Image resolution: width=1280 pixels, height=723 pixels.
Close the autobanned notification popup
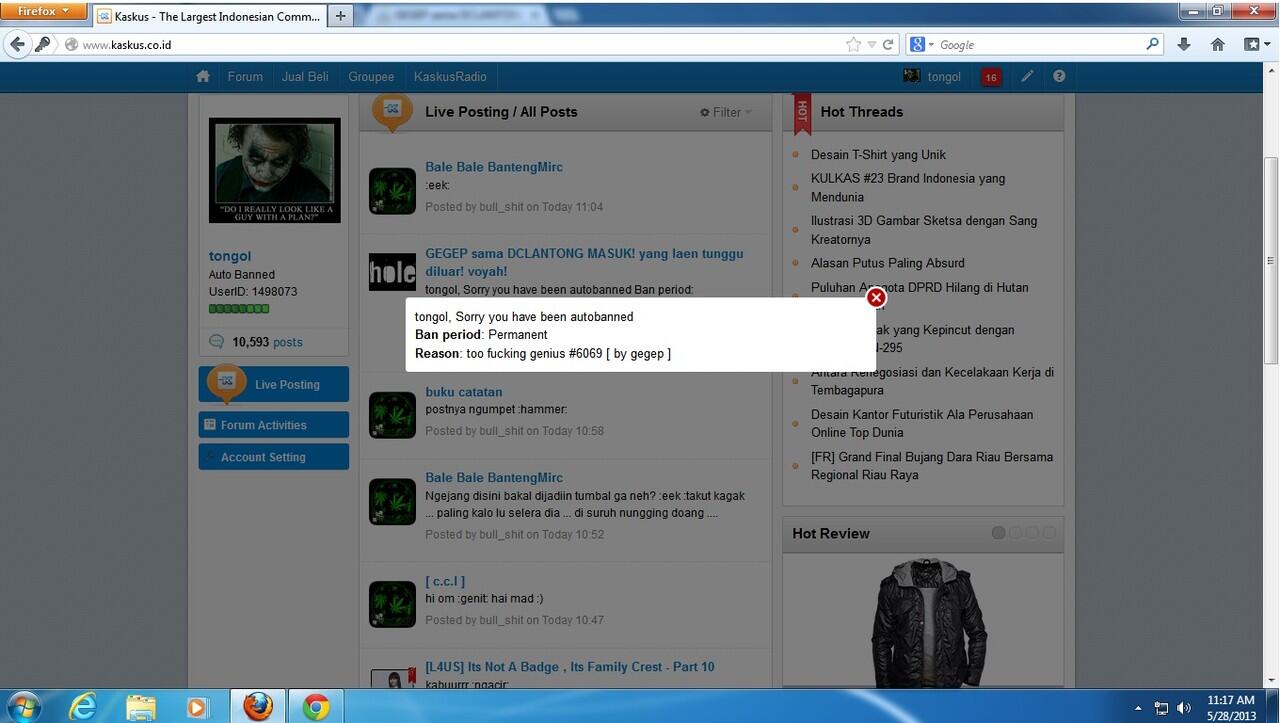[x=876, y=297]
